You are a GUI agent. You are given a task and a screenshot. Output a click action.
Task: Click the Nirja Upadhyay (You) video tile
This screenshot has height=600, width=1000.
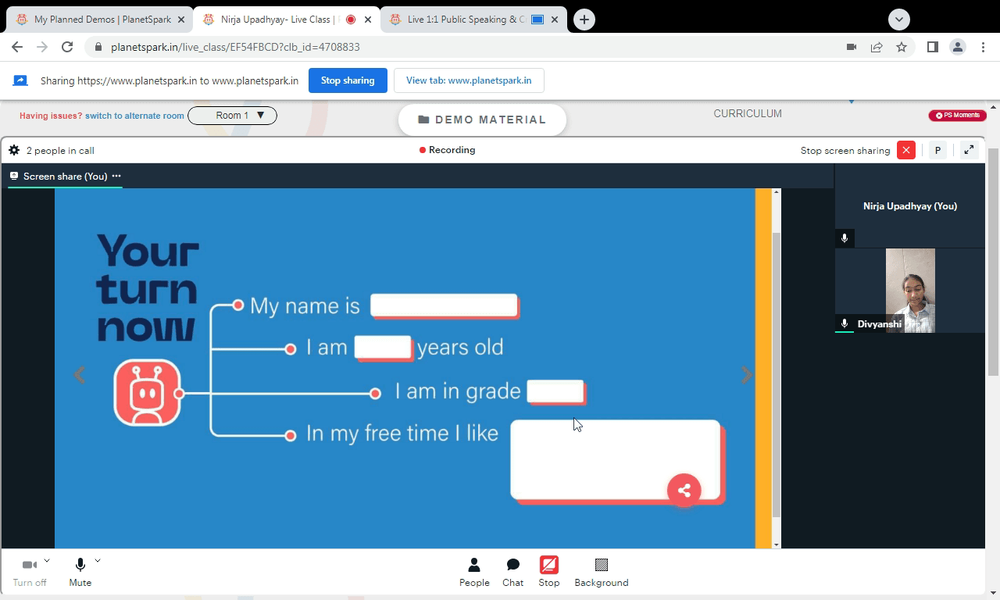pos(909,206)
